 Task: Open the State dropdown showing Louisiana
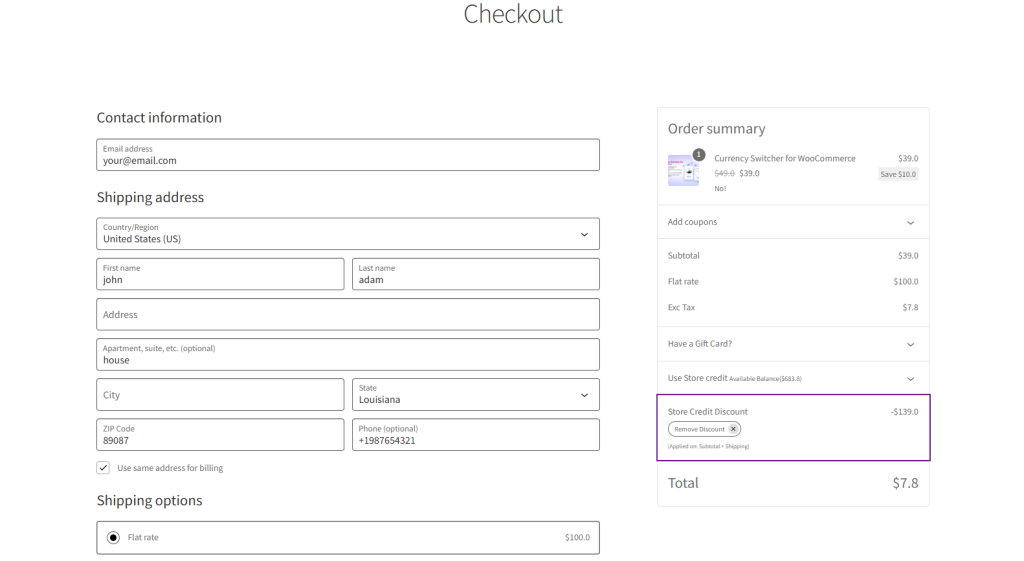[475, 394]
